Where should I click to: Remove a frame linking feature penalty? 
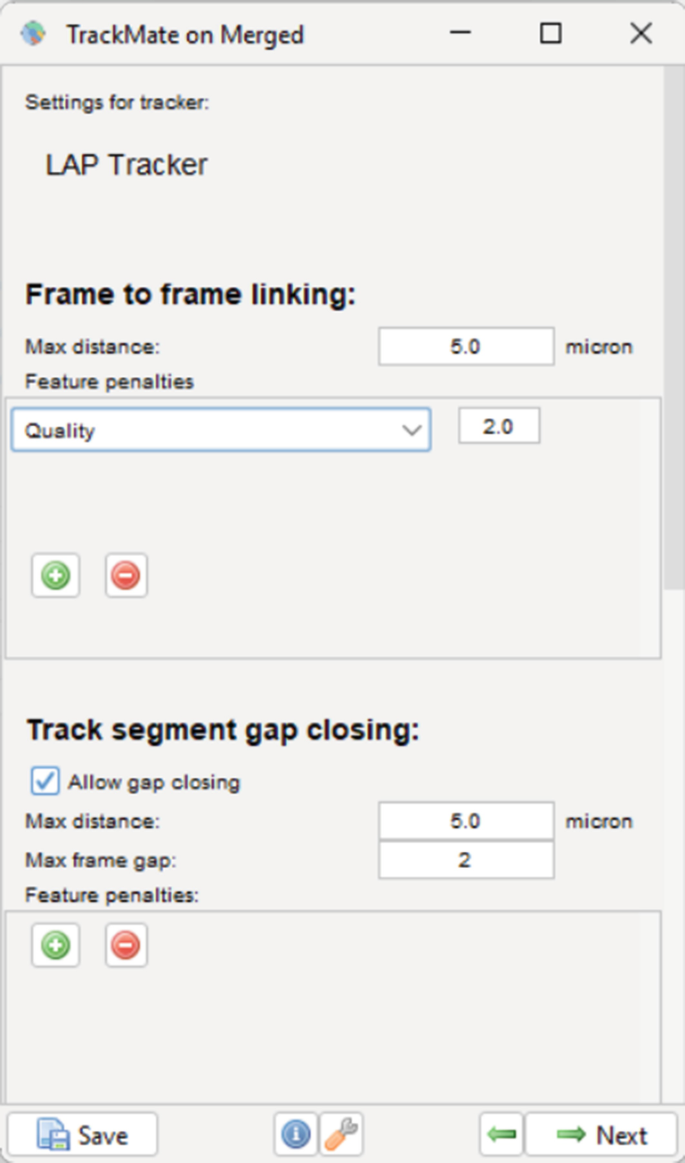tap(126, 576)
